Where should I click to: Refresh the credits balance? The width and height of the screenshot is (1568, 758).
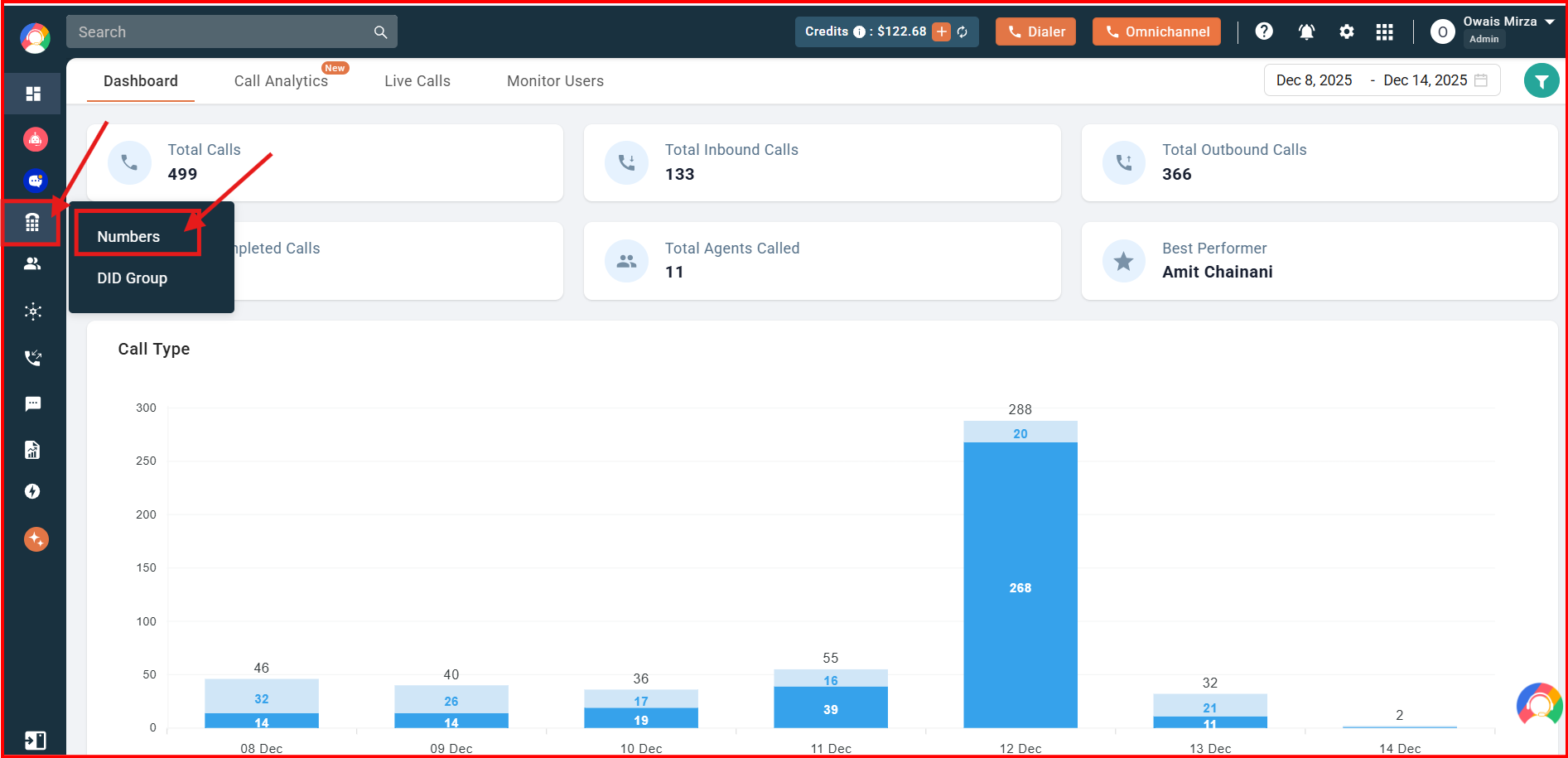(963, 31)
